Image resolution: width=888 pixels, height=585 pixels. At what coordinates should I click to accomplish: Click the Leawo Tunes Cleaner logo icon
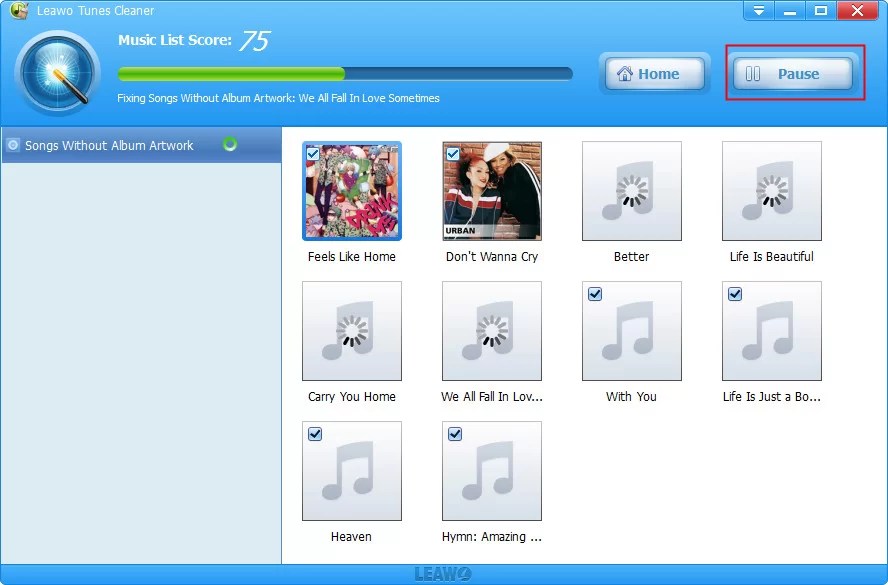pyautogui.click(x=18, y=11)
